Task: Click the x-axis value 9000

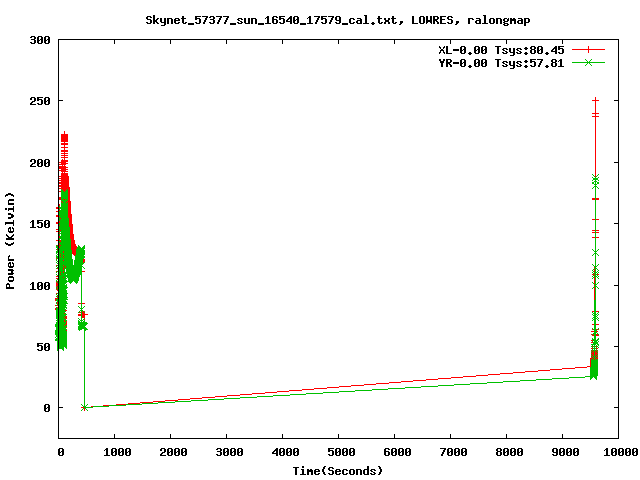Action: (x=565, y=452)
